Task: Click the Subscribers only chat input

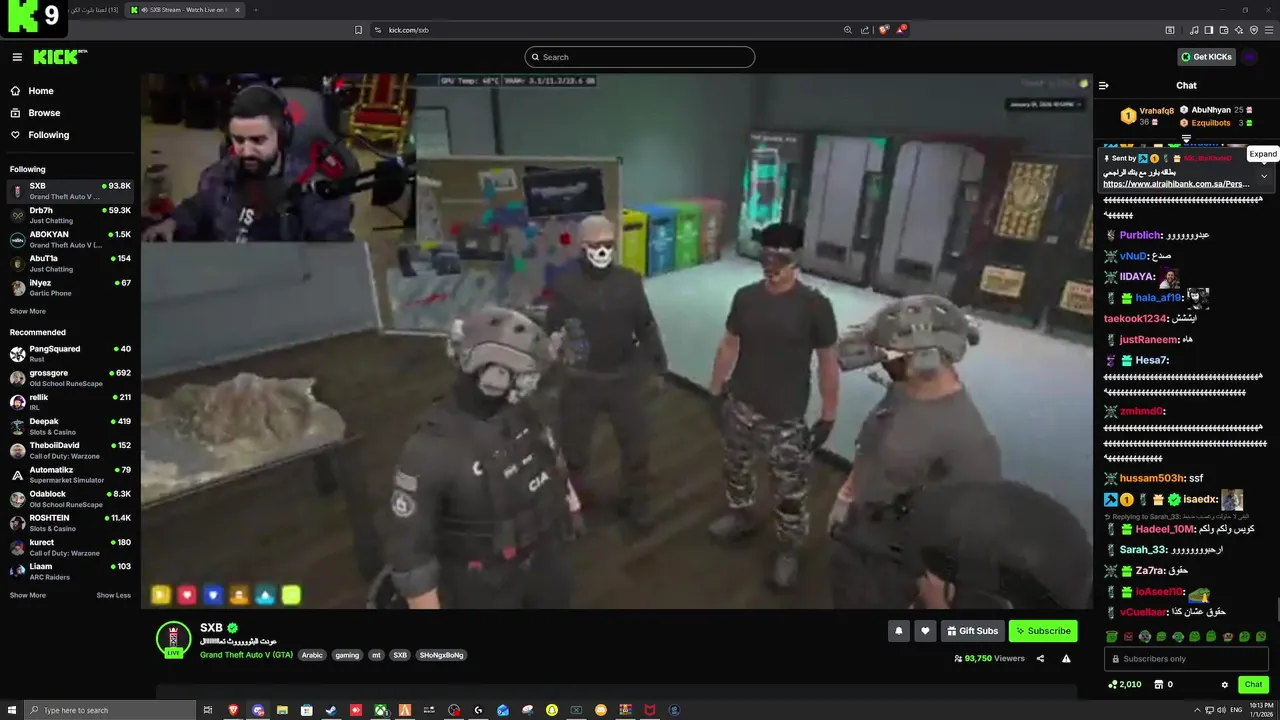Action: click(x=1186, y=659)
